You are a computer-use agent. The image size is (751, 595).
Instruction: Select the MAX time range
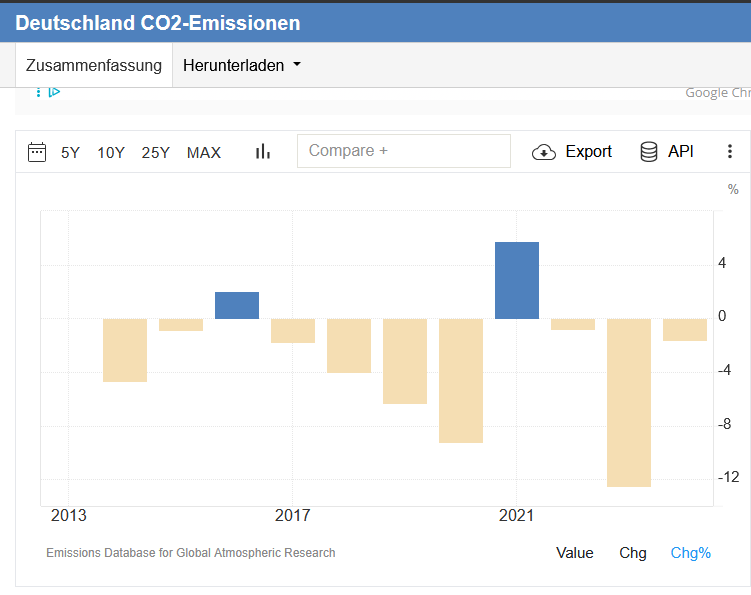click(204, 153)
